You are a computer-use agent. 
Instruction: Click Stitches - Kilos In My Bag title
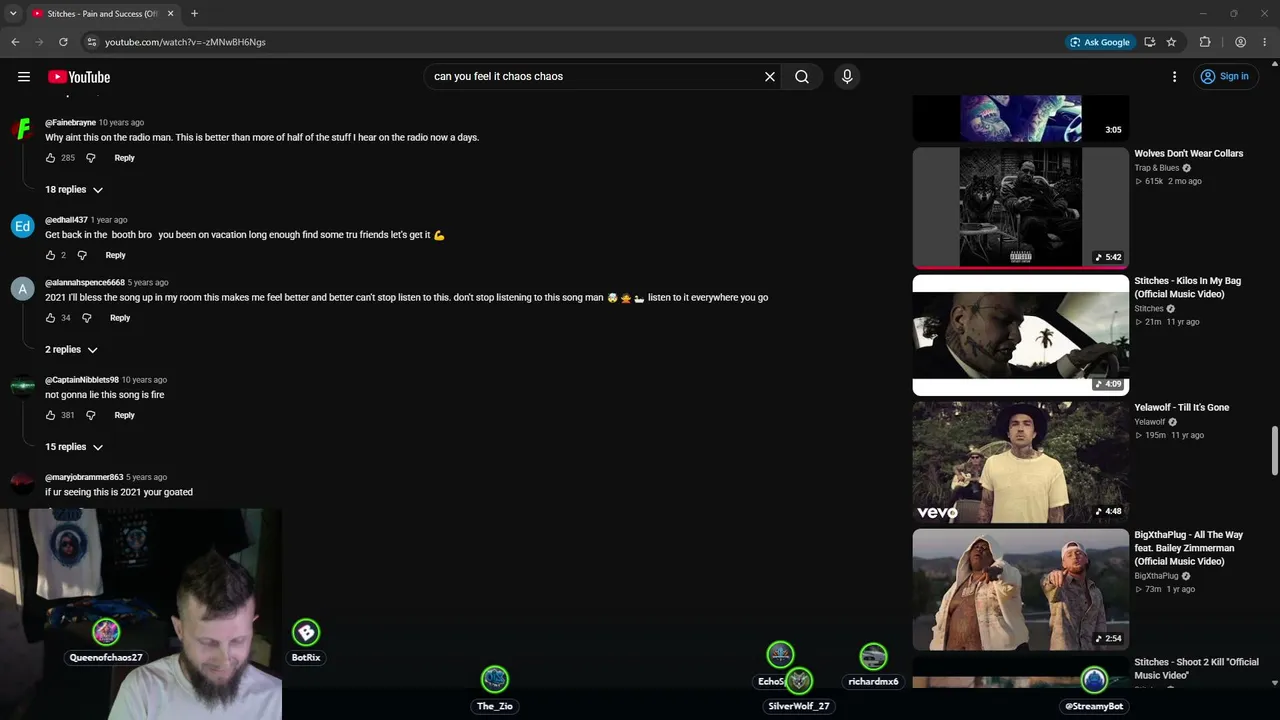coord(1187,288)
